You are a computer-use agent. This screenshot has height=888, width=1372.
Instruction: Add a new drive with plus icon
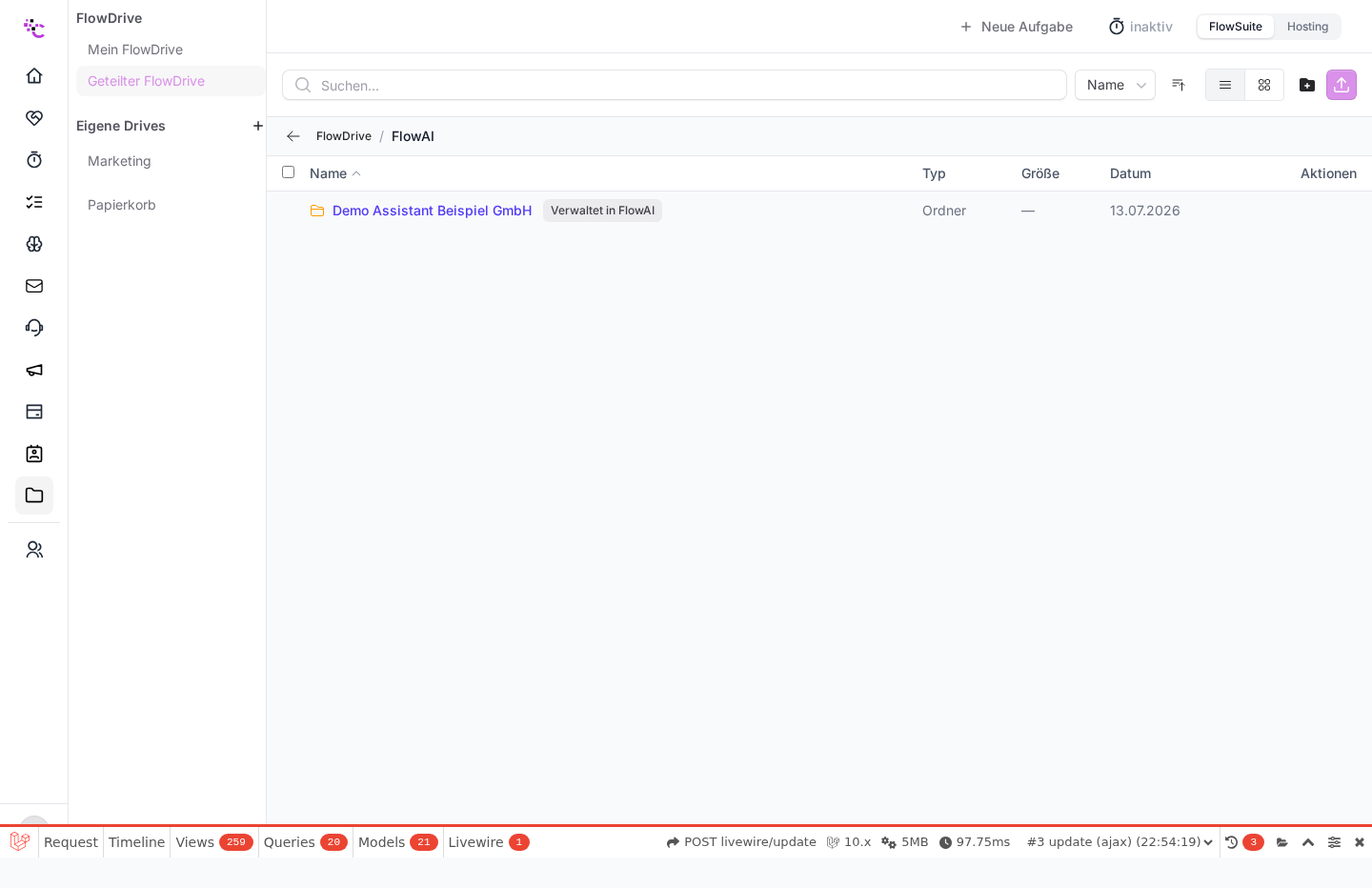pyautogui.click(x=257, y=126)
